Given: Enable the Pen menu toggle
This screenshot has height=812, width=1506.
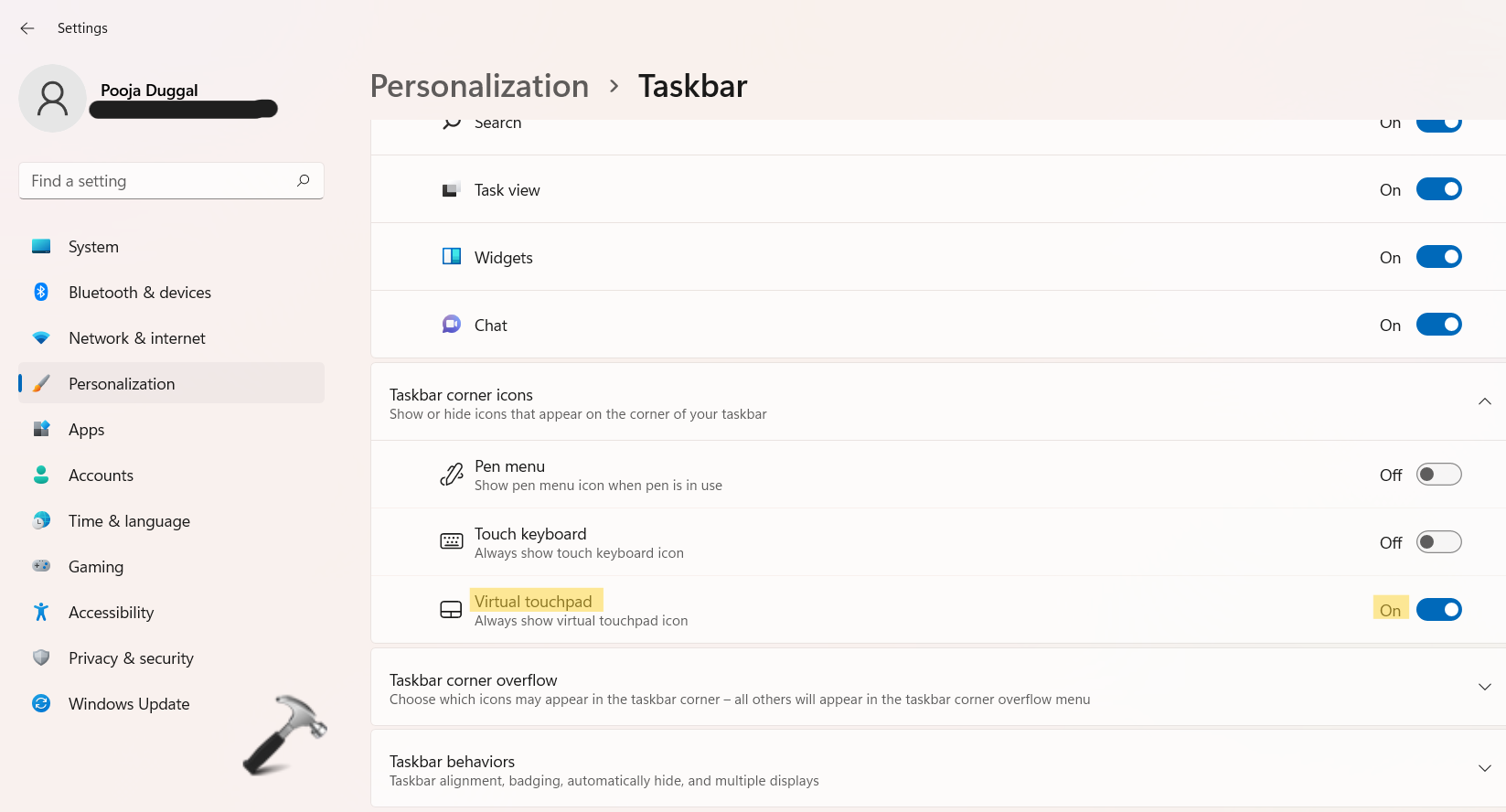Looking at the screenshot, I should [1438, 475].
